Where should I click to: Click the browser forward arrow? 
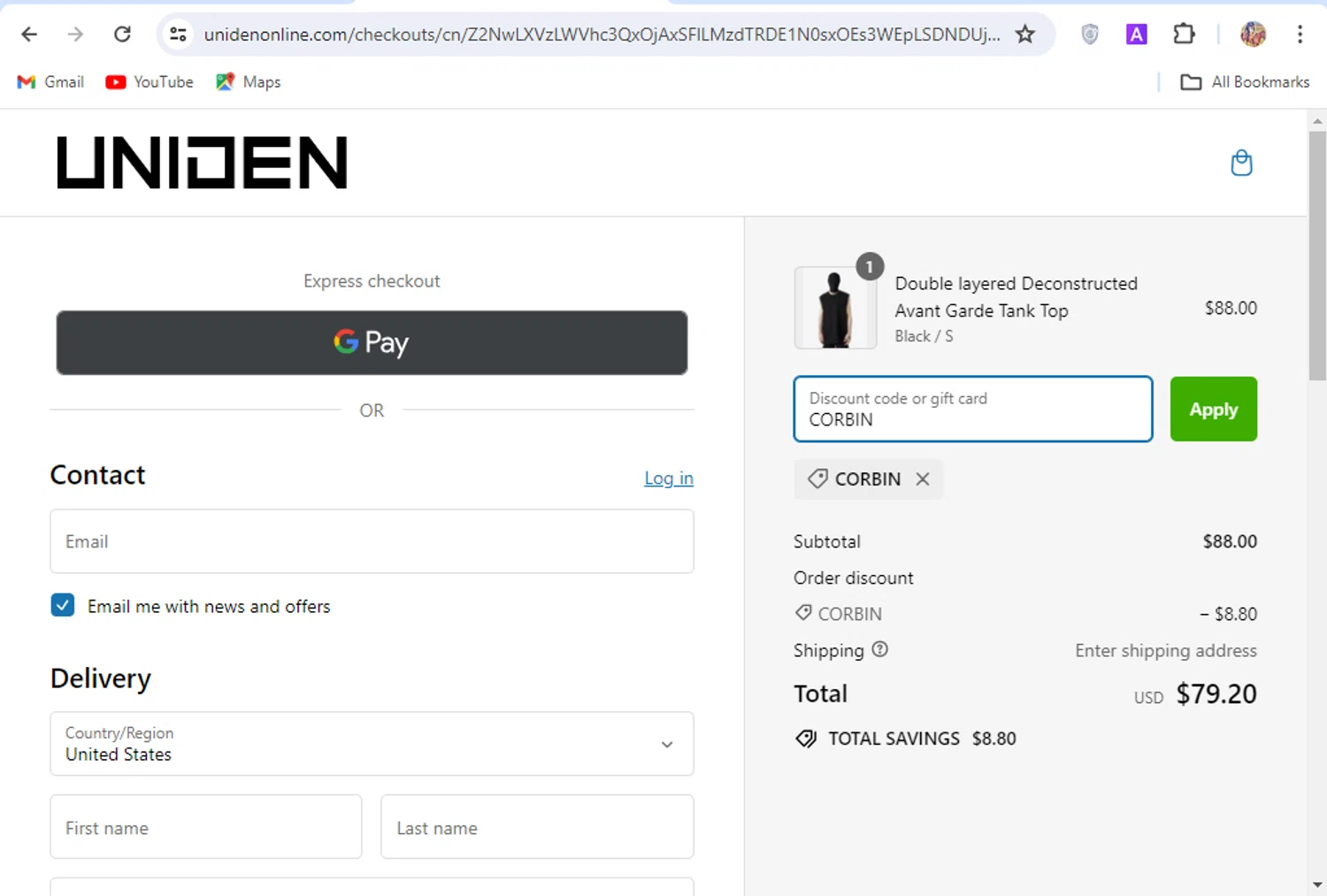coord(76,34)
